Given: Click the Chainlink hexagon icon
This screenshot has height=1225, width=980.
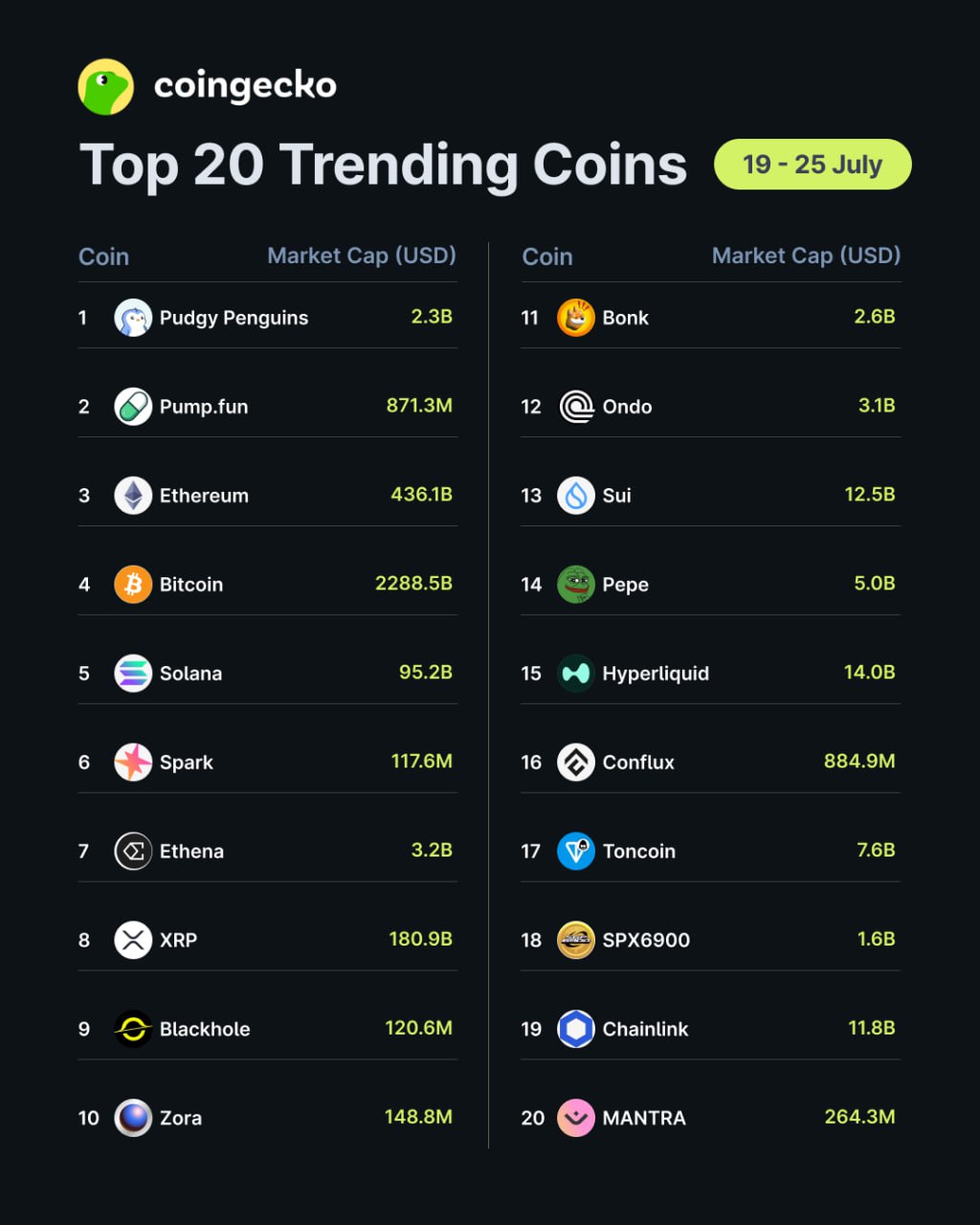Looking at the screenshot, I should [576, 1029].
